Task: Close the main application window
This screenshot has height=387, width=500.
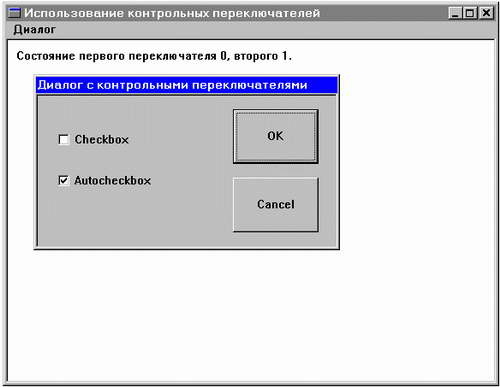Action: [x=486, y=13]
